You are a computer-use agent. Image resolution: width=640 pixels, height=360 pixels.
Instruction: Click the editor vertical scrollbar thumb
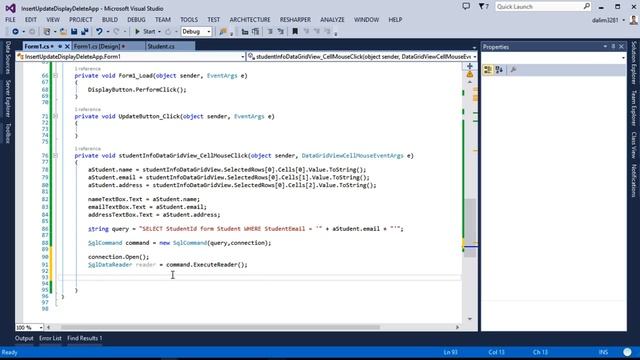470,228
